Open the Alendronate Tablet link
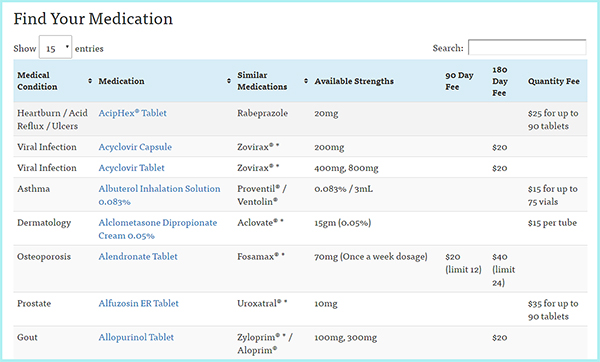The width and height of the screenshot is (600, 362). (x=138, y=256)
